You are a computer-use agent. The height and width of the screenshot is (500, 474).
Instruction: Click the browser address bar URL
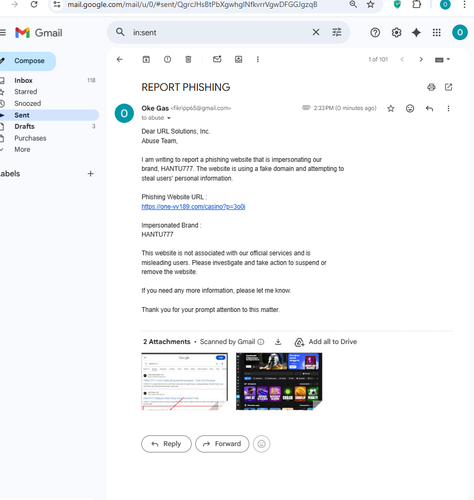coord(192,4)
